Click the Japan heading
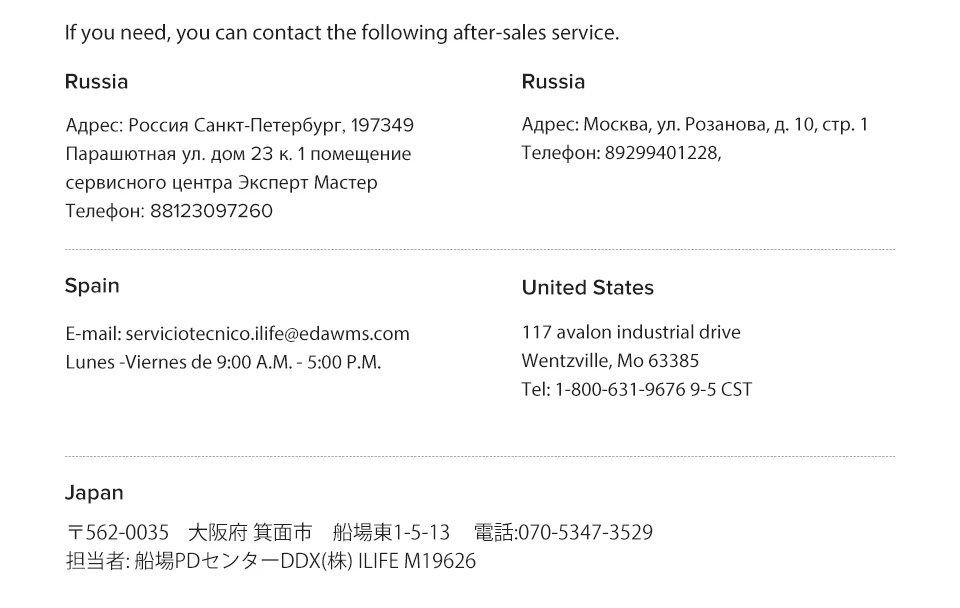Viewport: 960px width, 608px height. (x=94, y=492)
